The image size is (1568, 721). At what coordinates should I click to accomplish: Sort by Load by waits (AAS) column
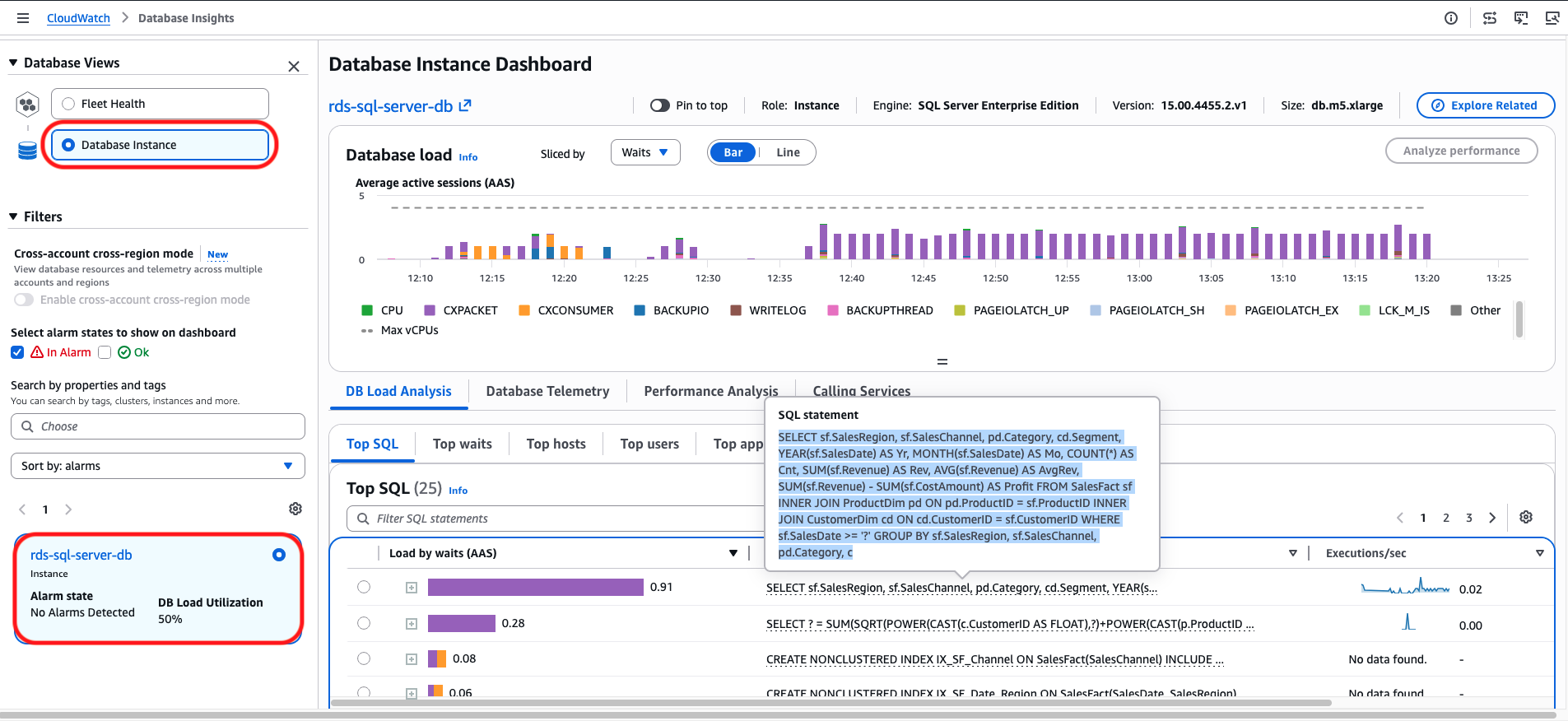pyautogui.click(x=733, y=553)
